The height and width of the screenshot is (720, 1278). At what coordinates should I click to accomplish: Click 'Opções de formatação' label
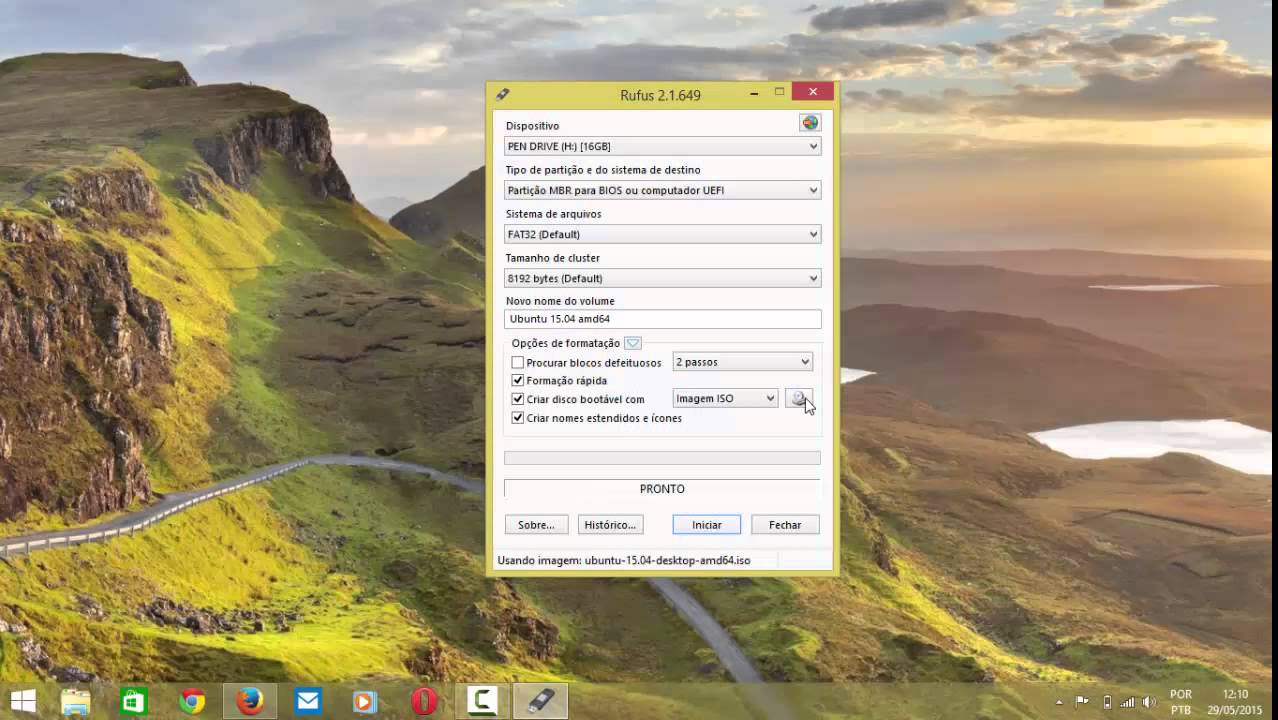[x=566, y=343]
